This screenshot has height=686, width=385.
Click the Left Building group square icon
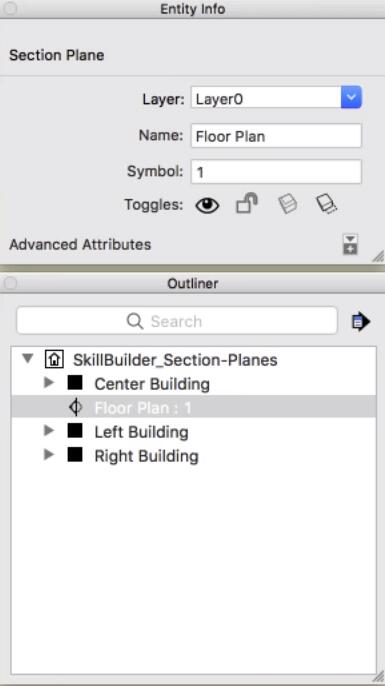pos(75,431)
